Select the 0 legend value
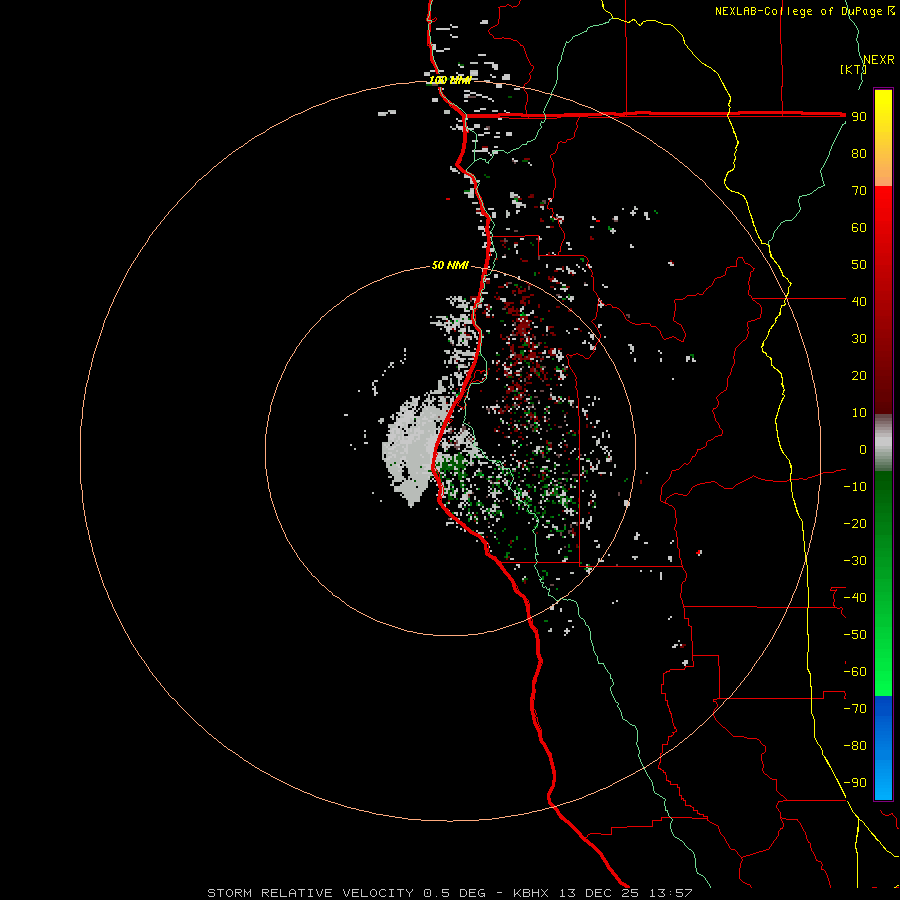This screenshot has width=900, height=900. [x=863, y=449]
